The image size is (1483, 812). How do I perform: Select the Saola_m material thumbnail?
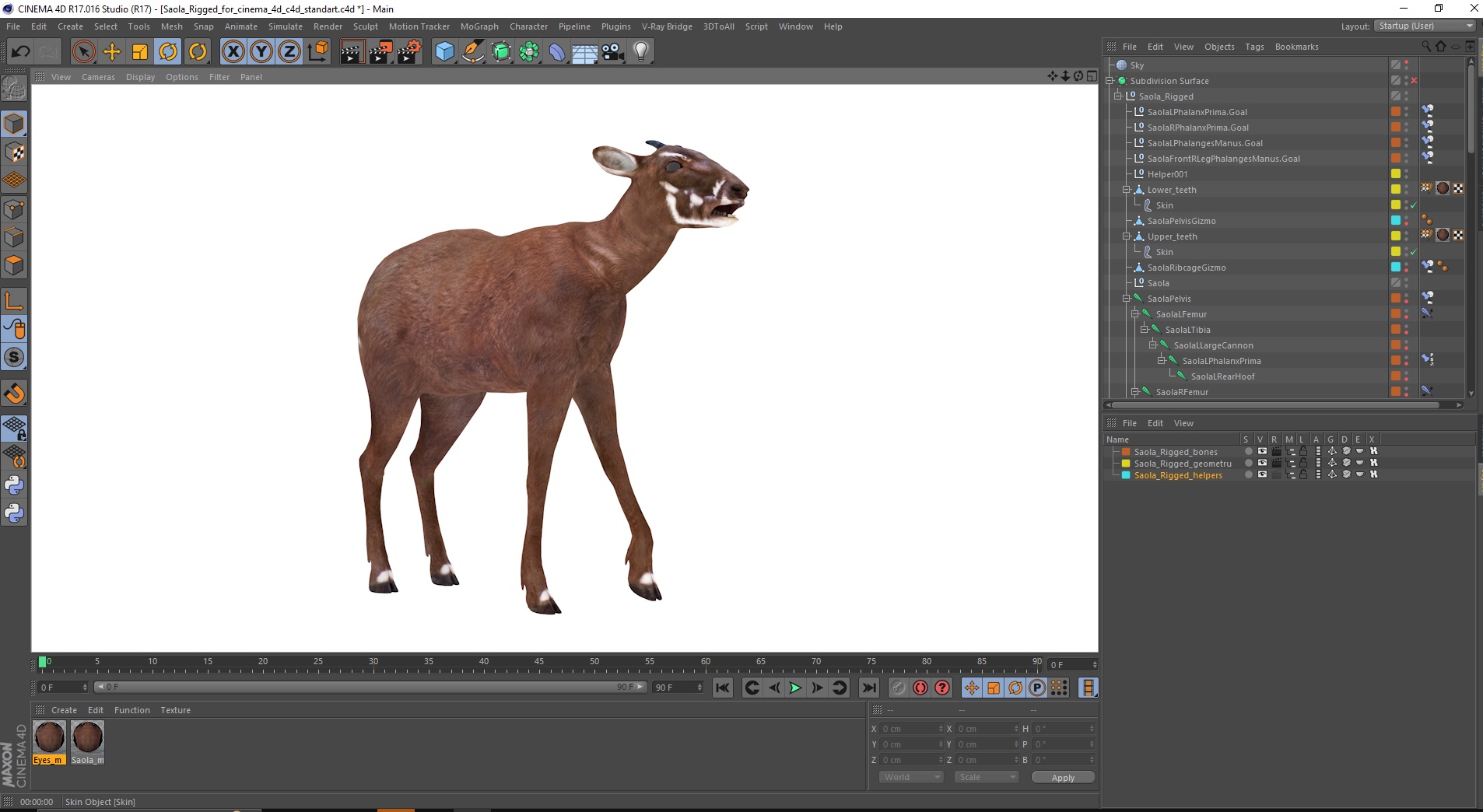(87, 737)
